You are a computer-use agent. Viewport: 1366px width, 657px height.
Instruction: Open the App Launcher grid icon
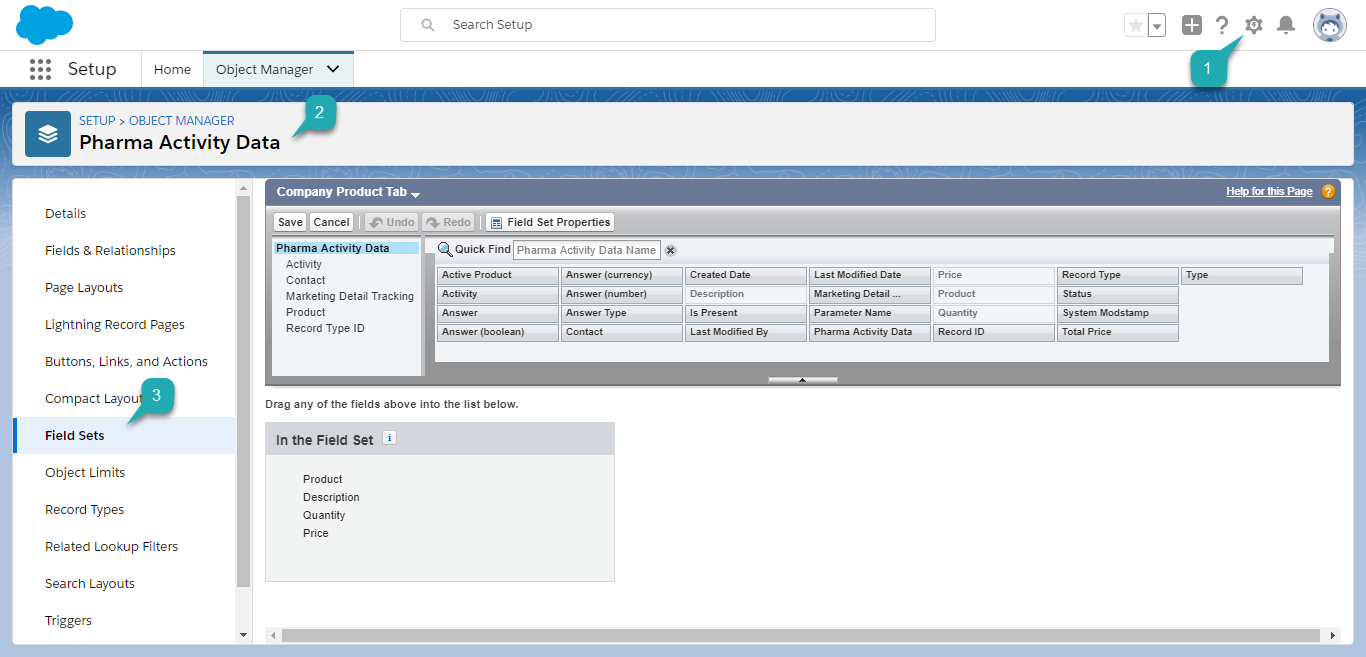(40, 69)
